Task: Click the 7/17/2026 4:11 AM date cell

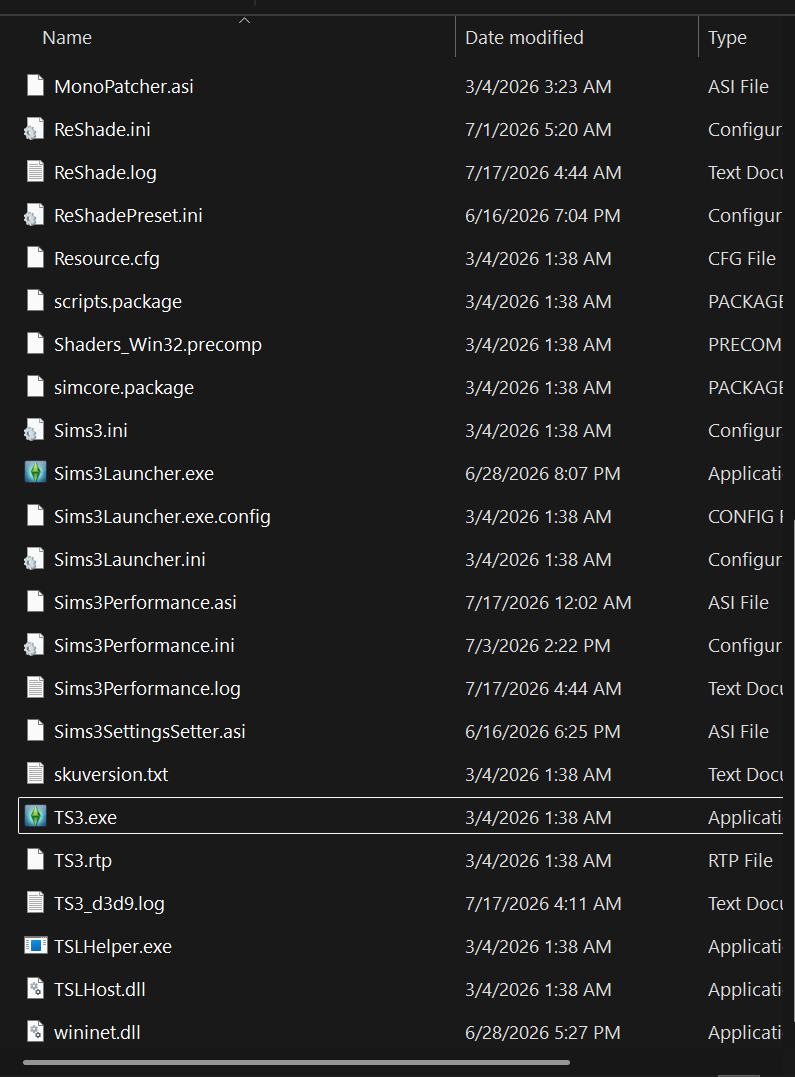Action: pyautogui.click(x=544, y=903)
